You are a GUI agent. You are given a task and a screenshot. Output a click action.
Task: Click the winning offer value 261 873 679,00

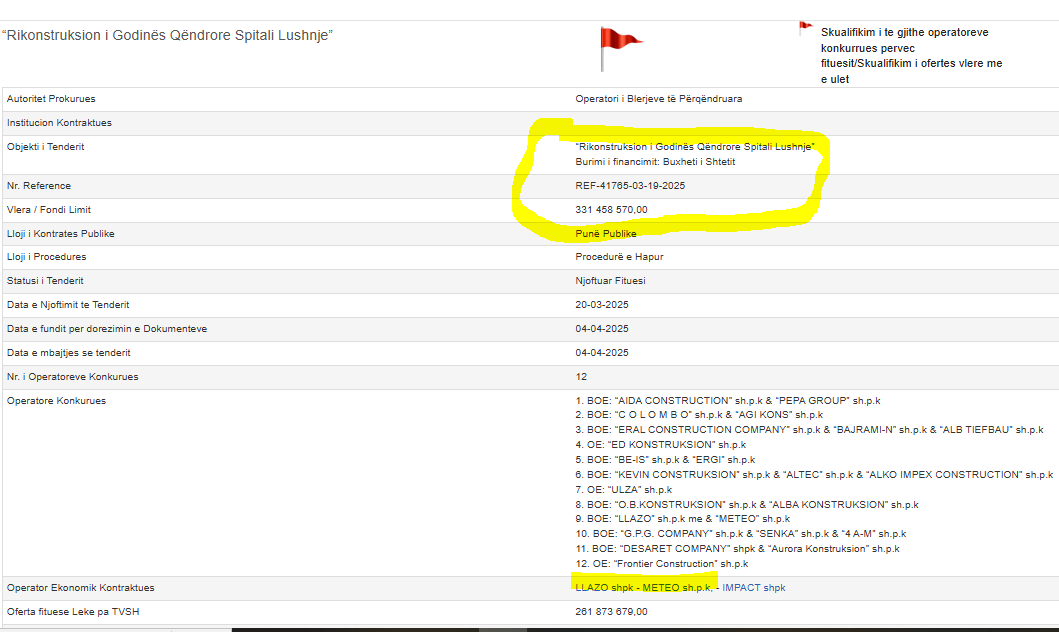pyautogui.click(x=611, y=612)
